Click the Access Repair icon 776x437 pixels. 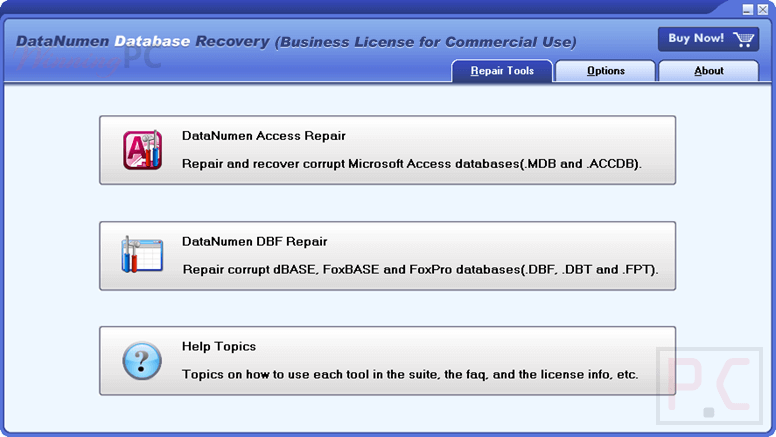[x=143, y=150]
